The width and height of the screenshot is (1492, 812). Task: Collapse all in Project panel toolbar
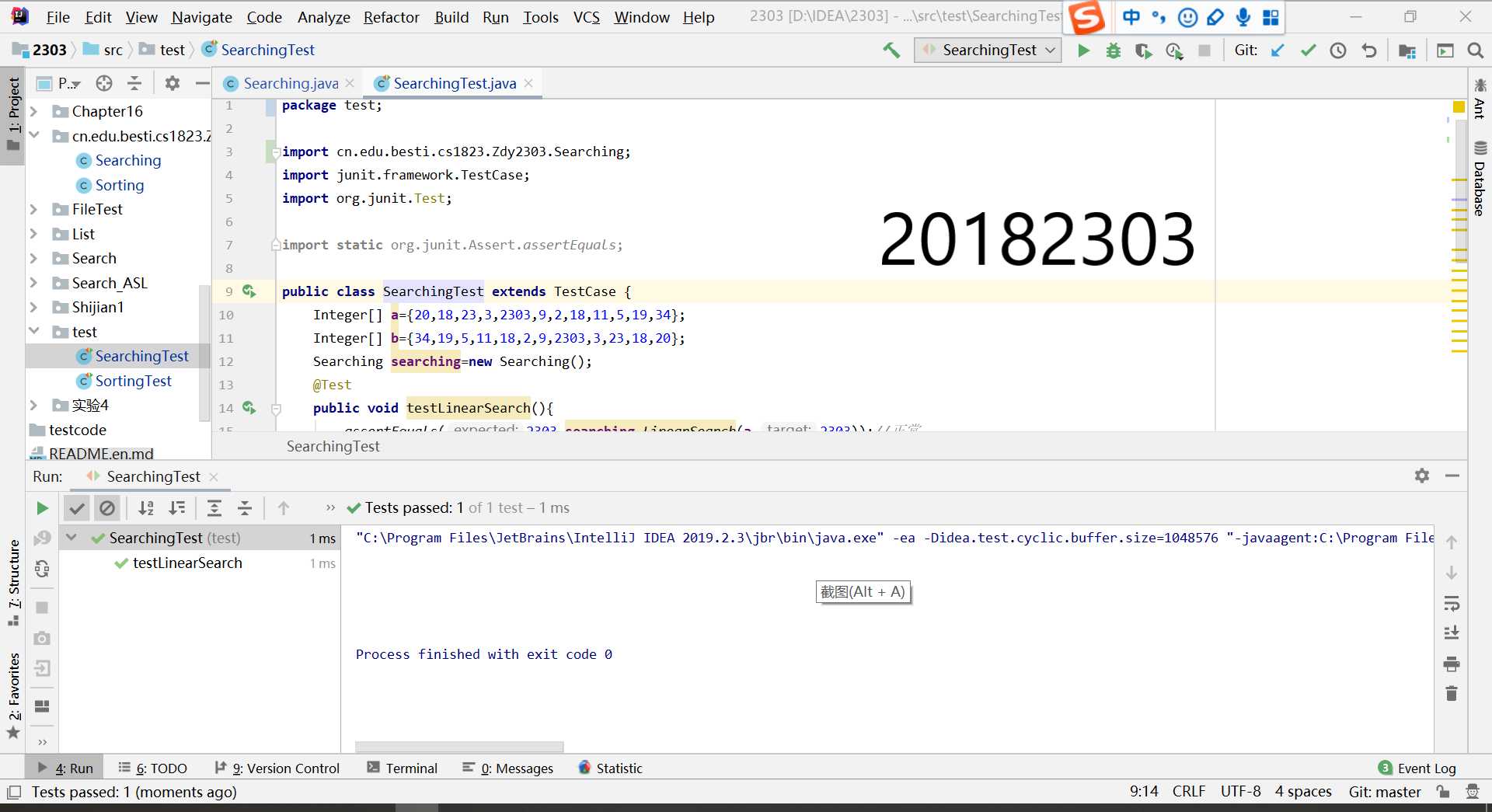click(134, 83)
